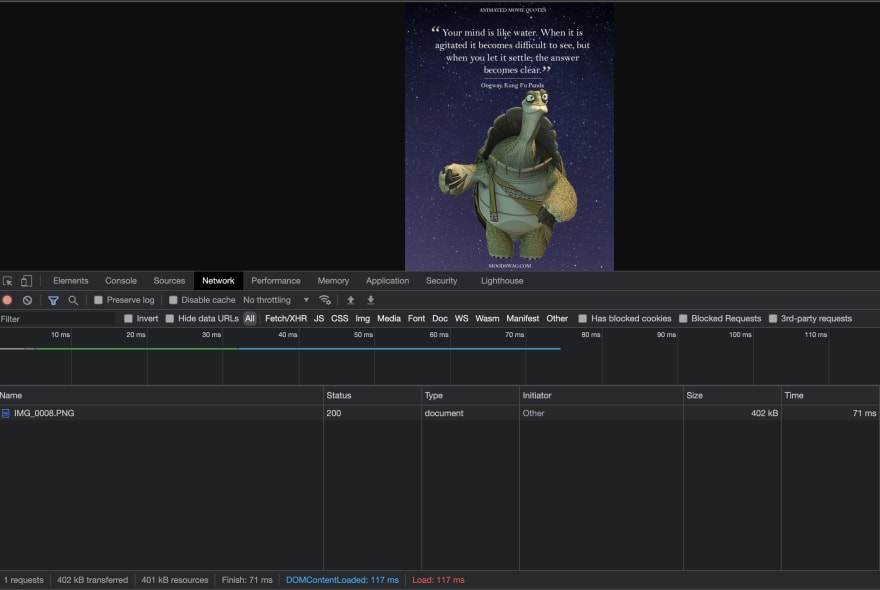Click document icon beside IMG_0008.PNG
This screenshot has width=880, height=590.
point(6,413)
